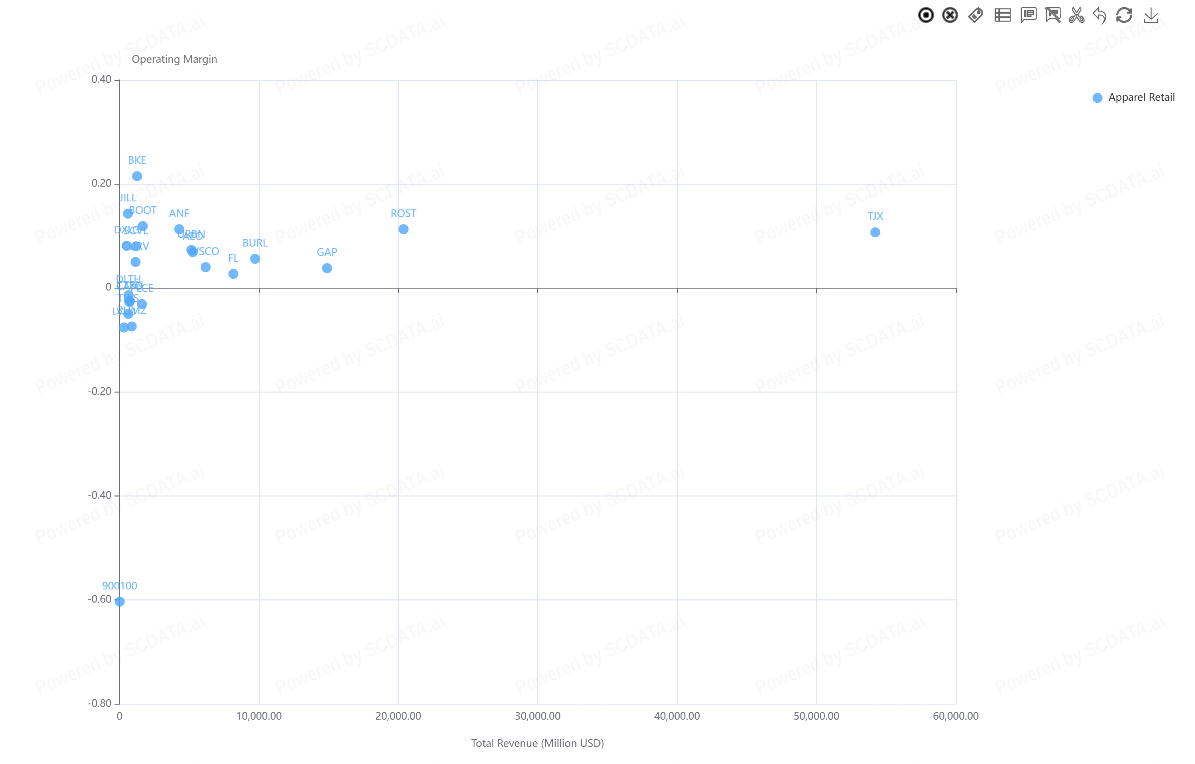Select the scissors cut tool icon
The image size is (1195, 764).
point(1076,15)
